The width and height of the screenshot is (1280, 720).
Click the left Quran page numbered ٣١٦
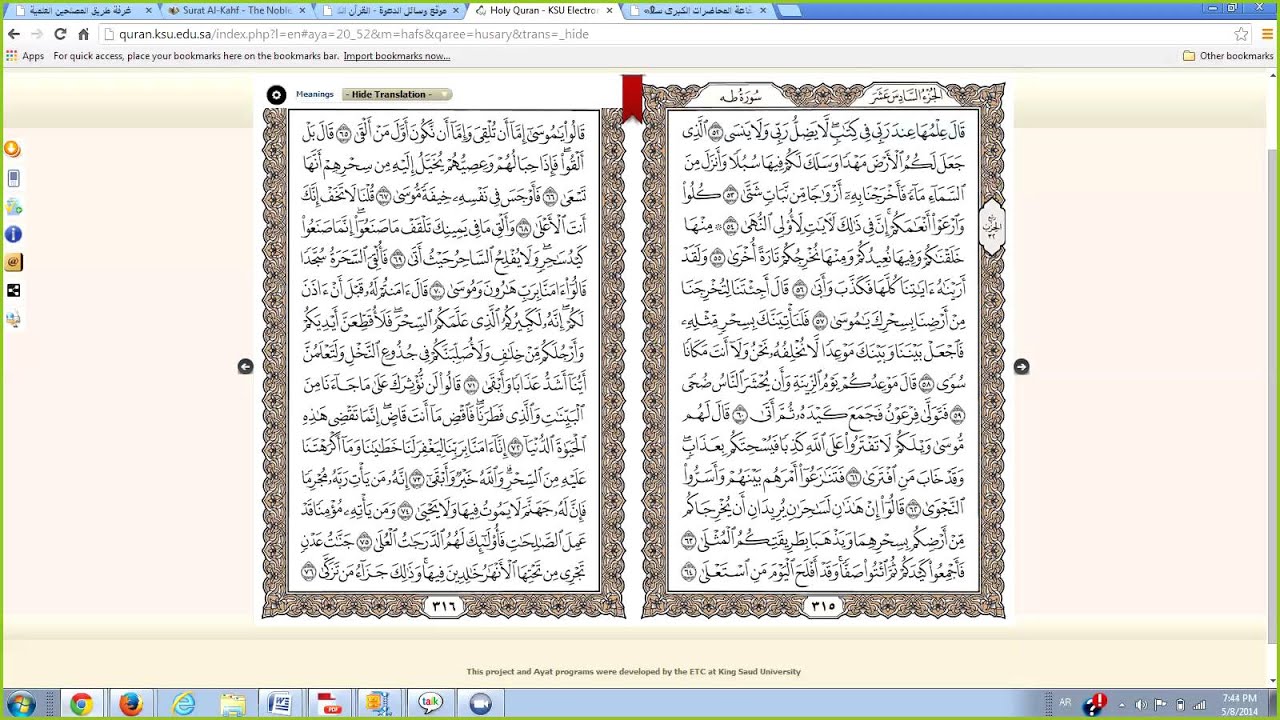(443, 351)
